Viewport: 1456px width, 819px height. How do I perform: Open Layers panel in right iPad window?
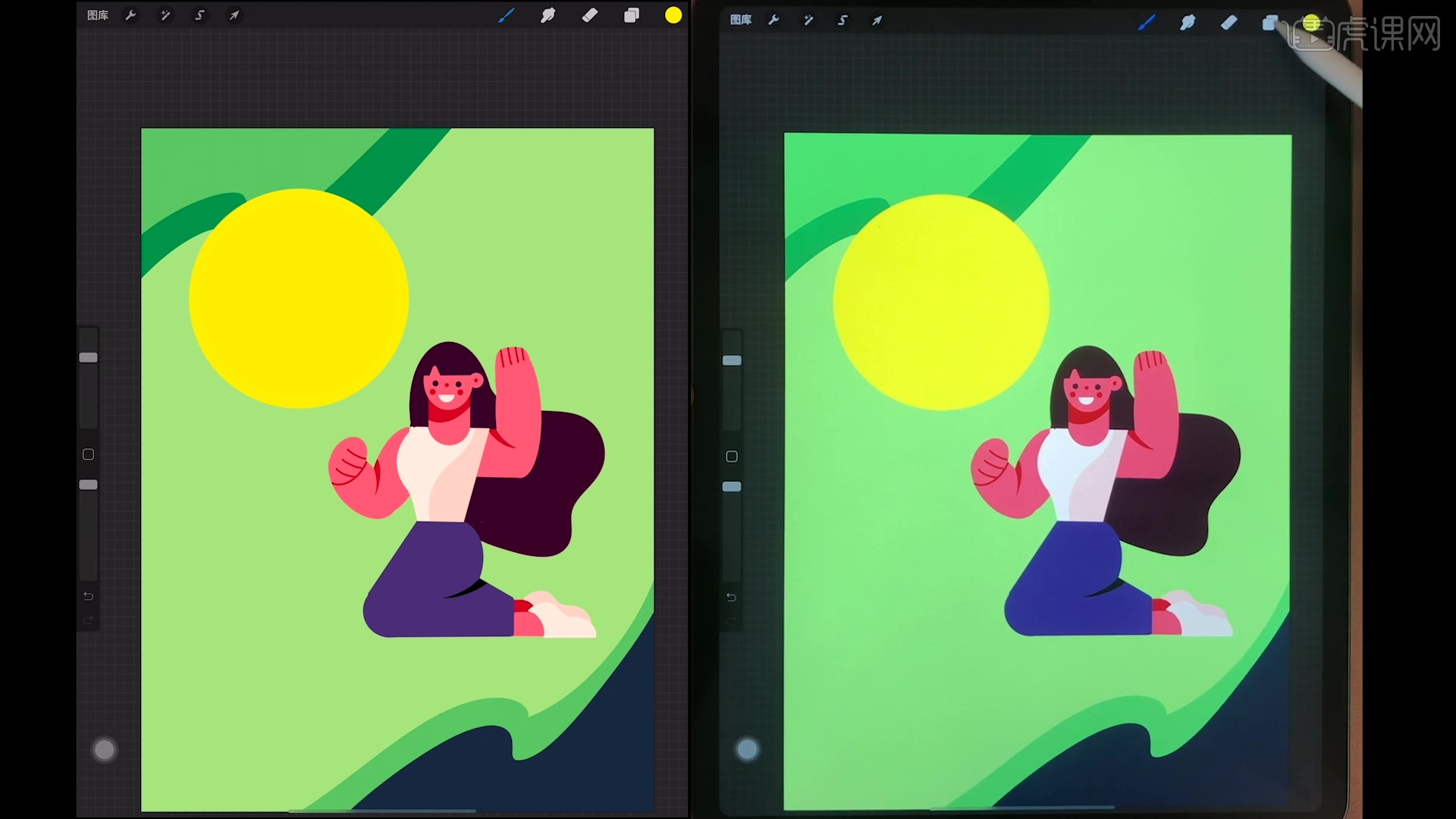[1270, 23]
